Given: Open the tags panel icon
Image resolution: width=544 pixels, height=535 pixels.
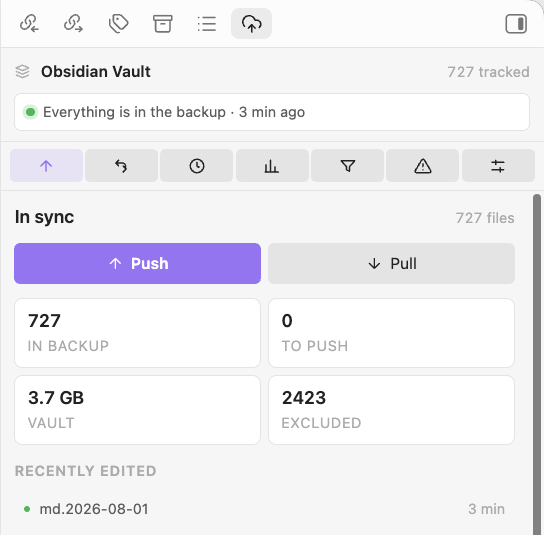Looking at the screenshot, I should coord(119,24).
